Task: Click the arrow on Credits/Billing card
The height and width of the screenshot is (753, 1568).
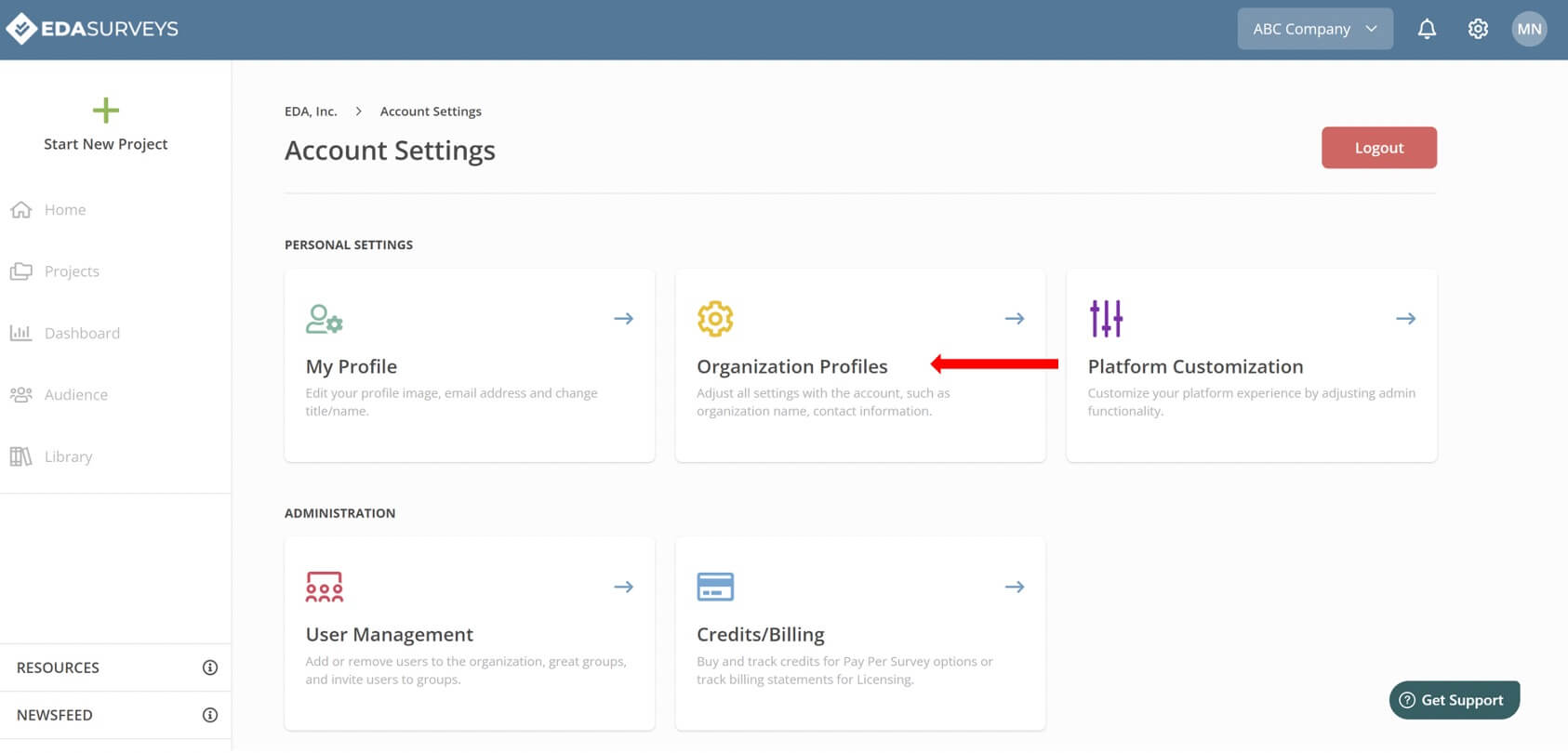Action: pyautogui.click(x=1015, y=587)
